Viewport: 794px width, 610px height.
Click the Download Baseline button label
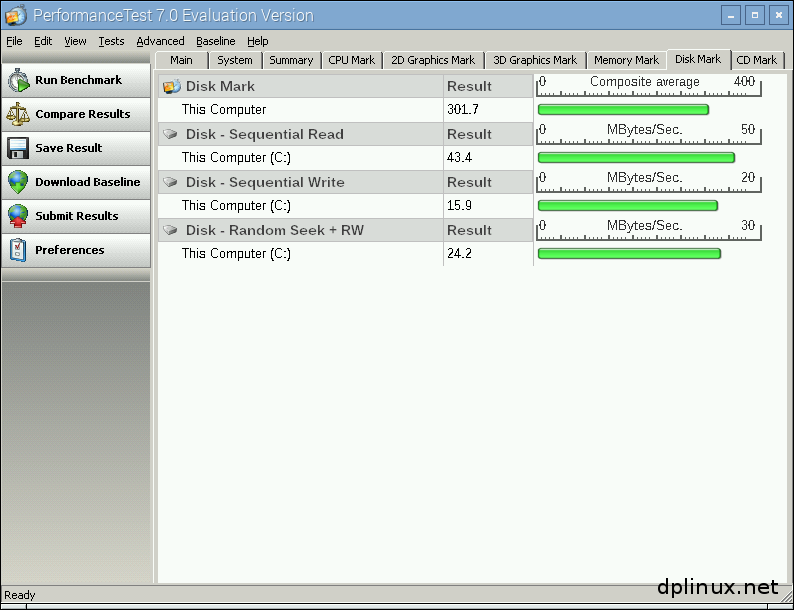[x=88, y=182]
